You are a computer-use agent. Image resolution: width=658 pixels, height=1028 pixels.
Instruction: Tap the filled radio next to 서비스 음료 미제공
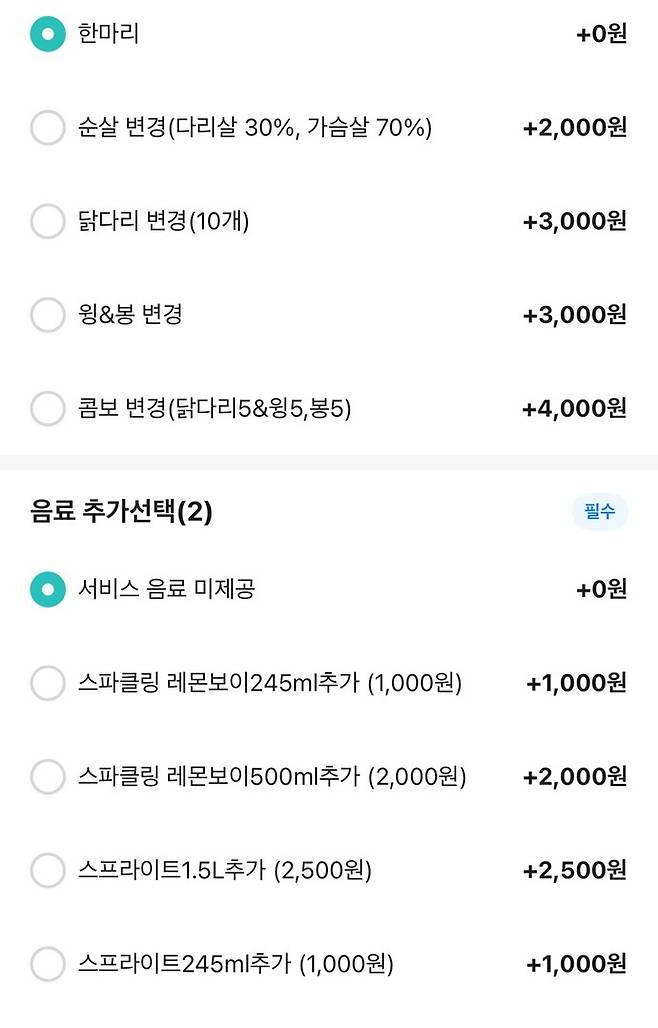[47, 589]
